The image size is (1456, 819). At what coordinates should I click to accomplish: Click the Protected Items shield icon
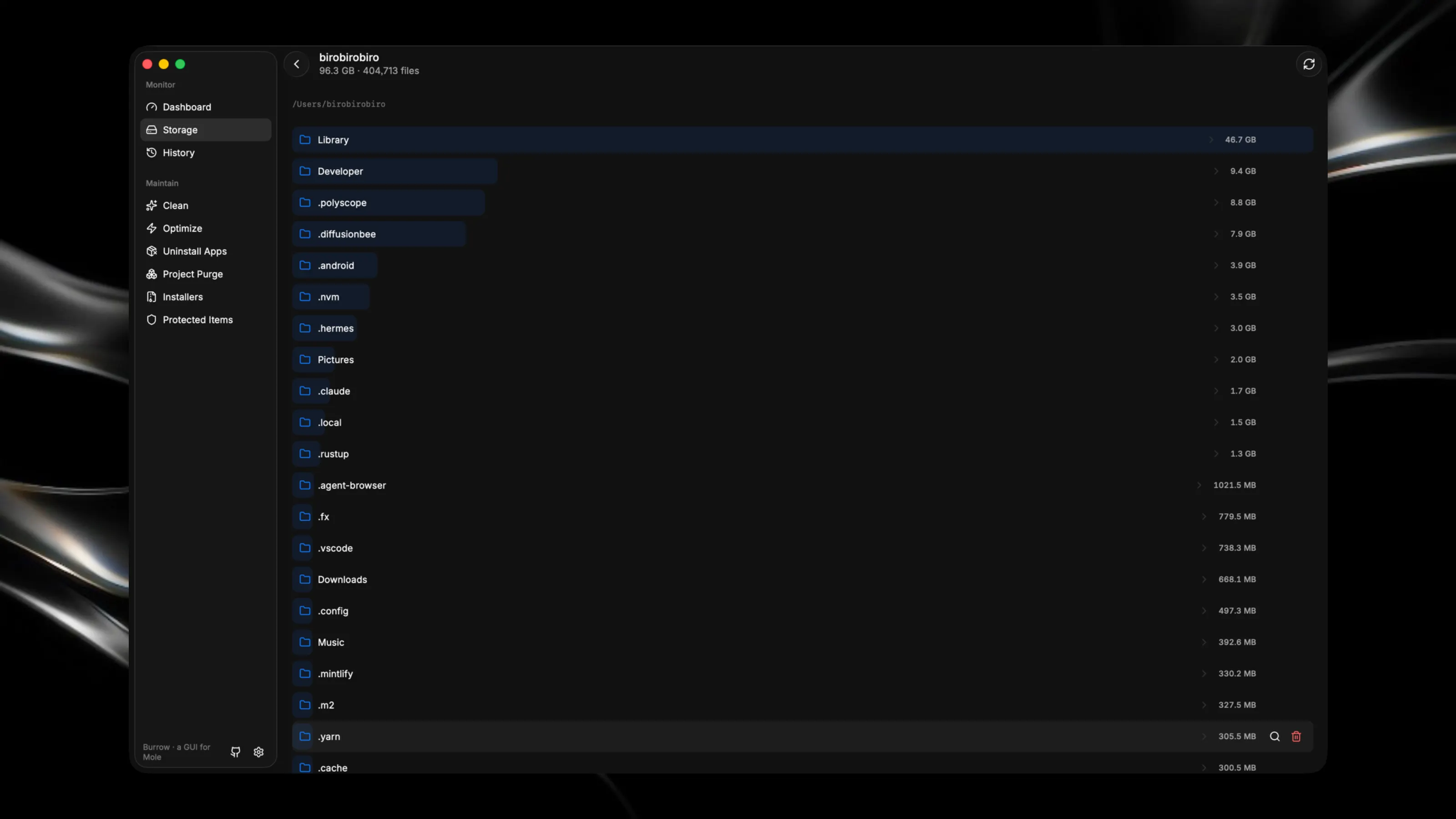pyautogui.click(x=152, y=320)
